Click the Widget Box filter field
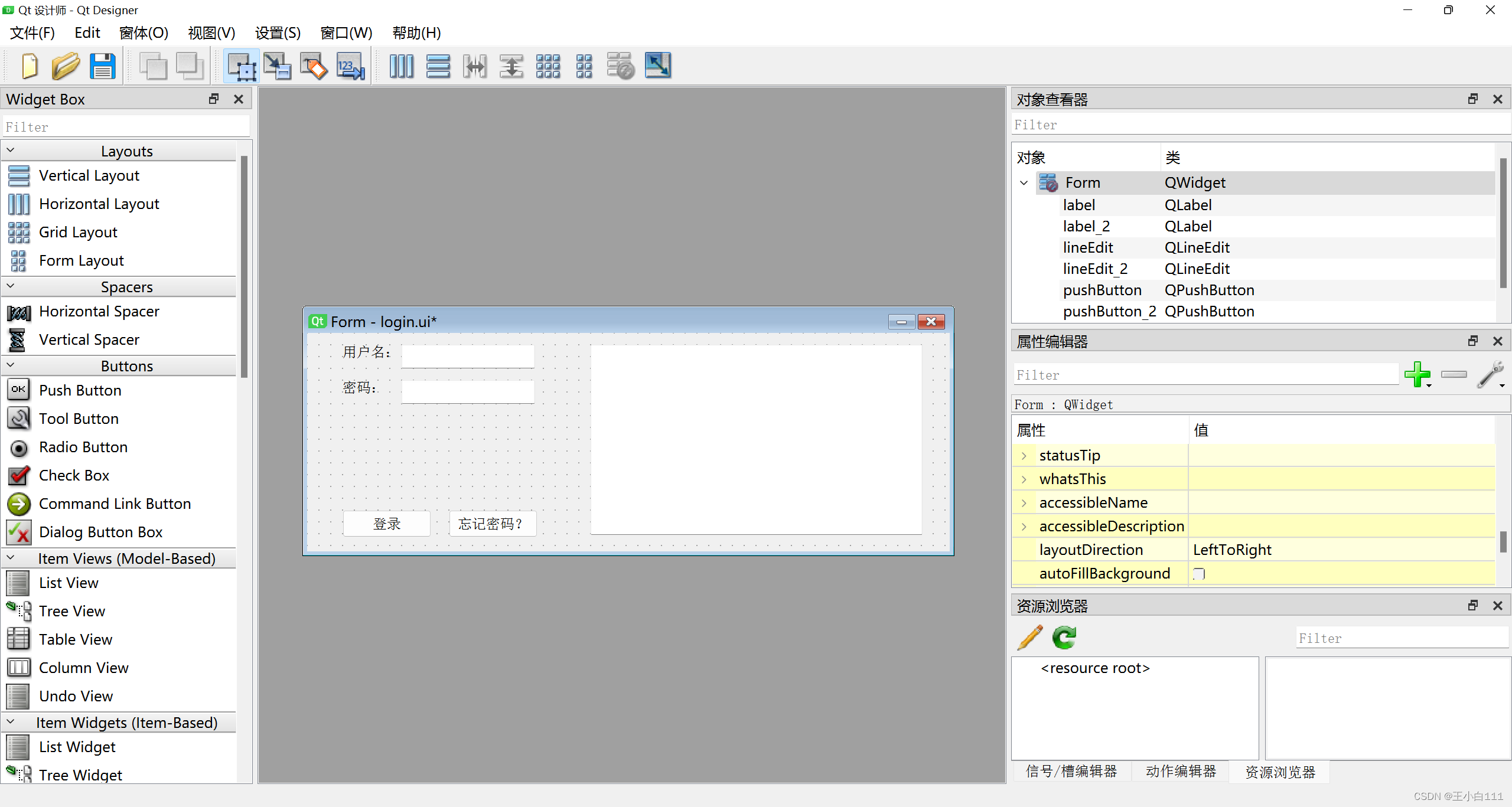The width and height of the screenshot is (1512, 807). 126,127
